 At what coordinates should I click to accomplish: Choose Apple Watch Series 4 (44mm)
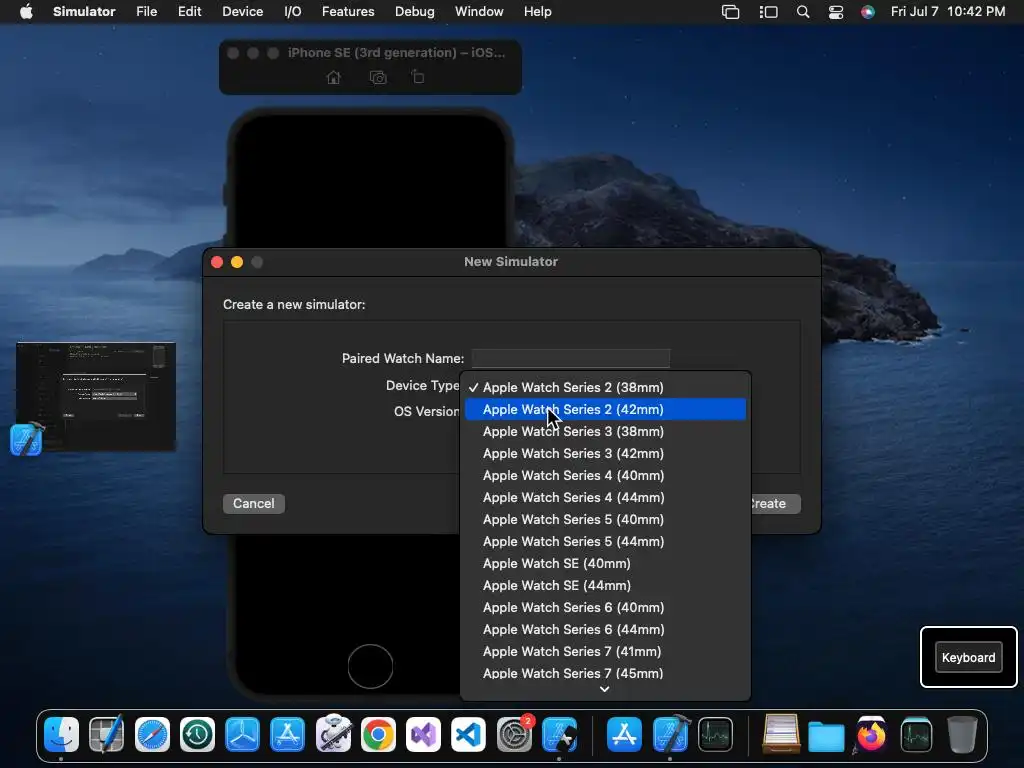pos(605,498)
